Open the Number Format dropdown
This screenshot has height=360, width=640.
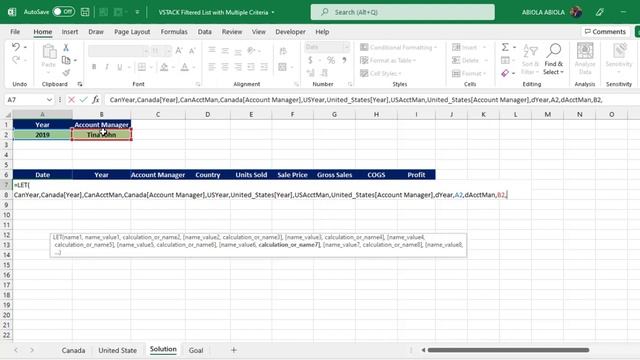coord(346,47)
